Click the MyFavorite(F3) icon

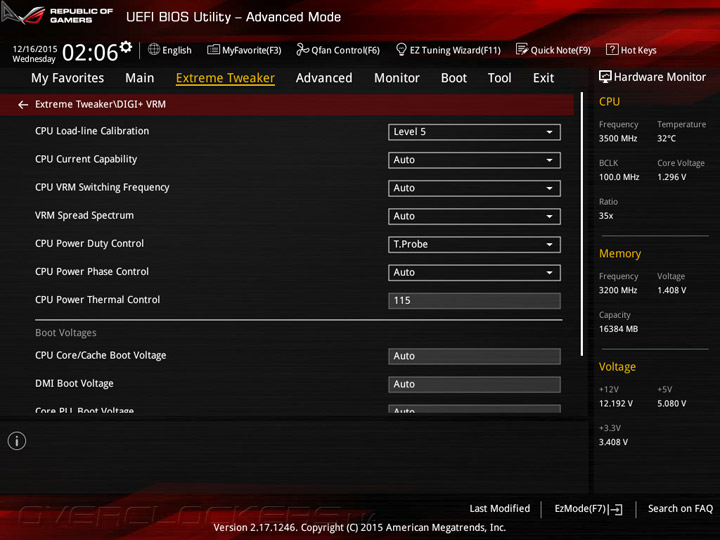[x=213, y=50]
